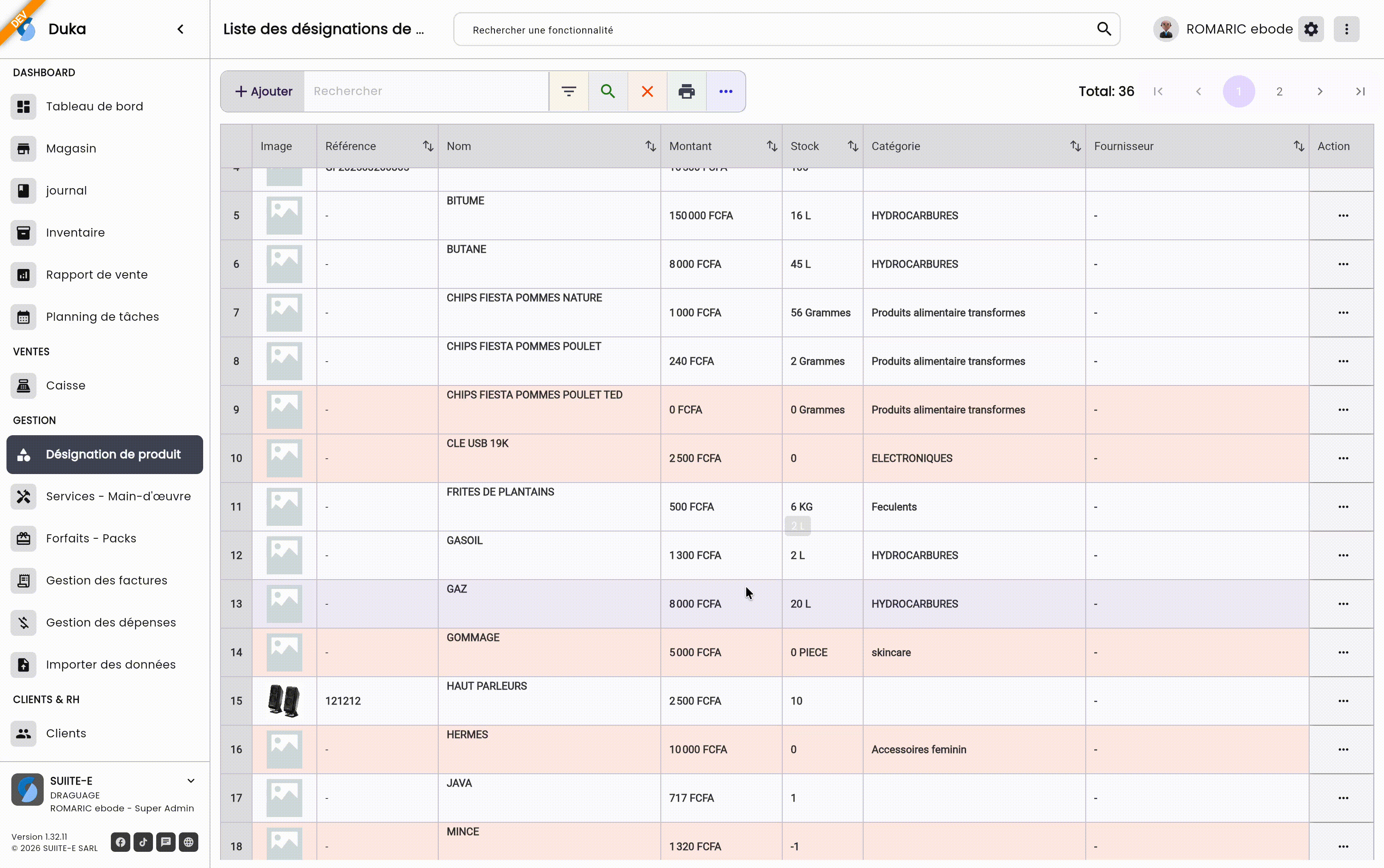Collapse the sidebar with chevron arrow
1384x868 pixels.
[x=180, y=29]
